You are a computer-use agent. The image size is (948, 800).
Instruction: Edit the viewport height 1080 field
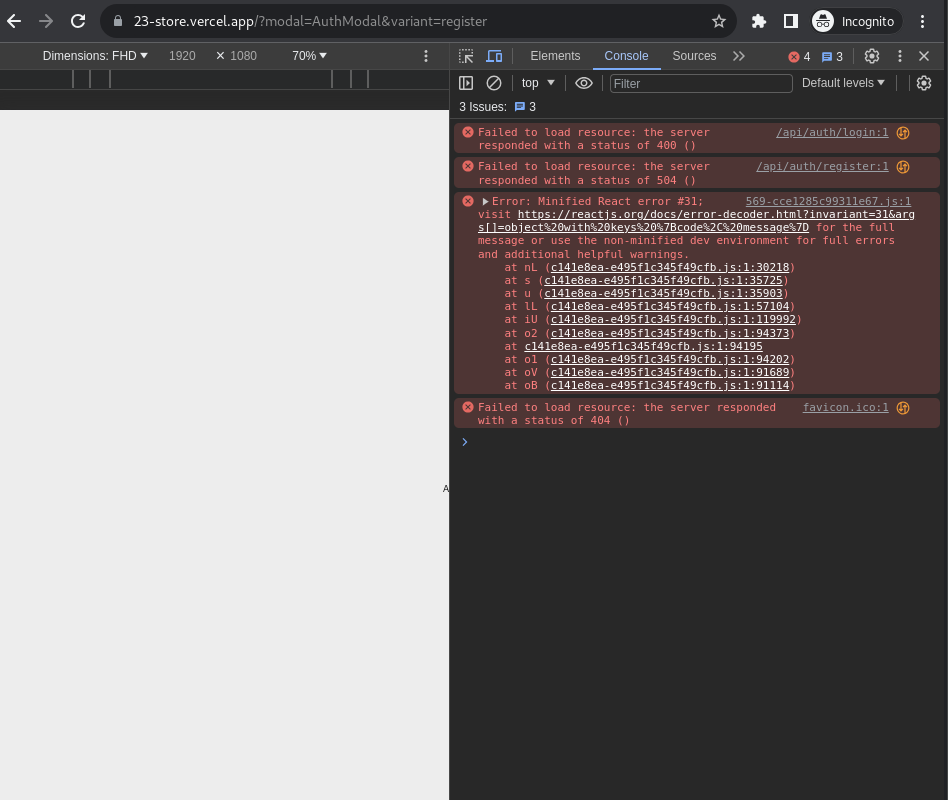(244, 56)
